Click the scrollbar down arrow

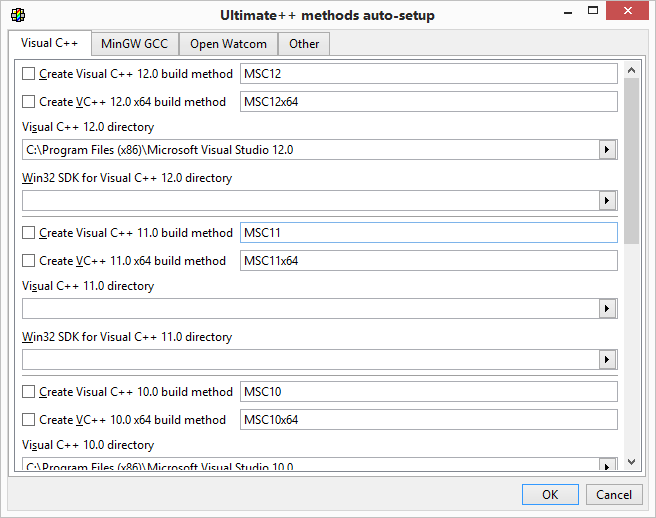631,462
